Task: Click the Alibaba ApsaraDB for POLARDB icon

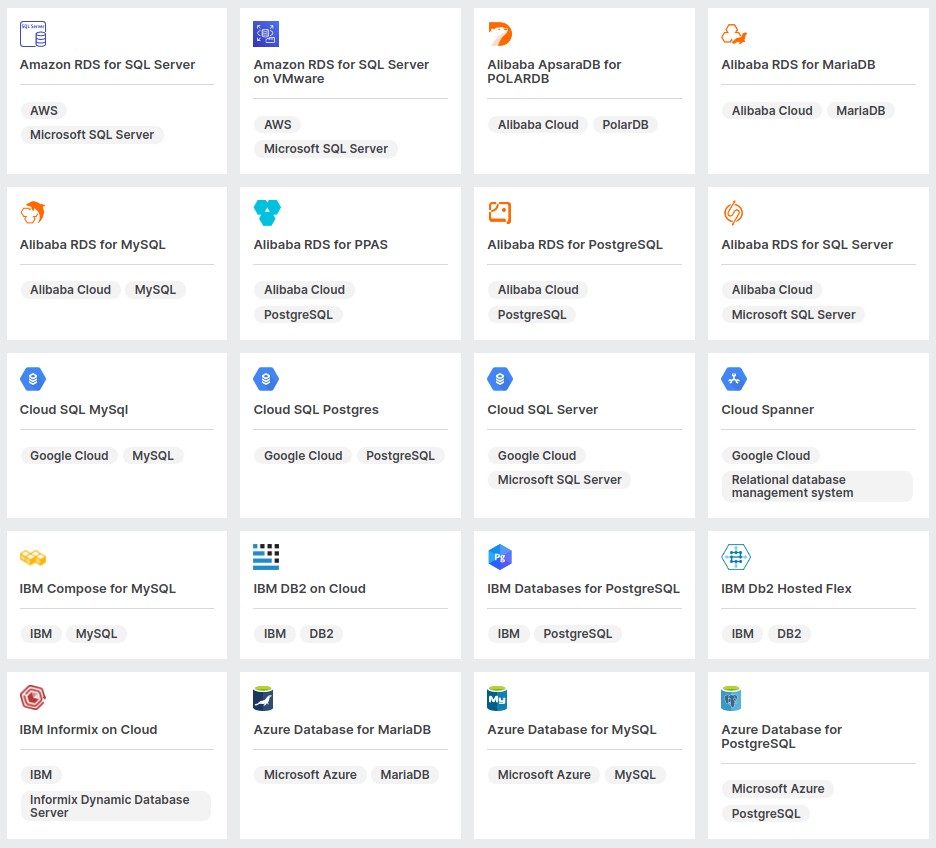Action: tap(500, 34)
